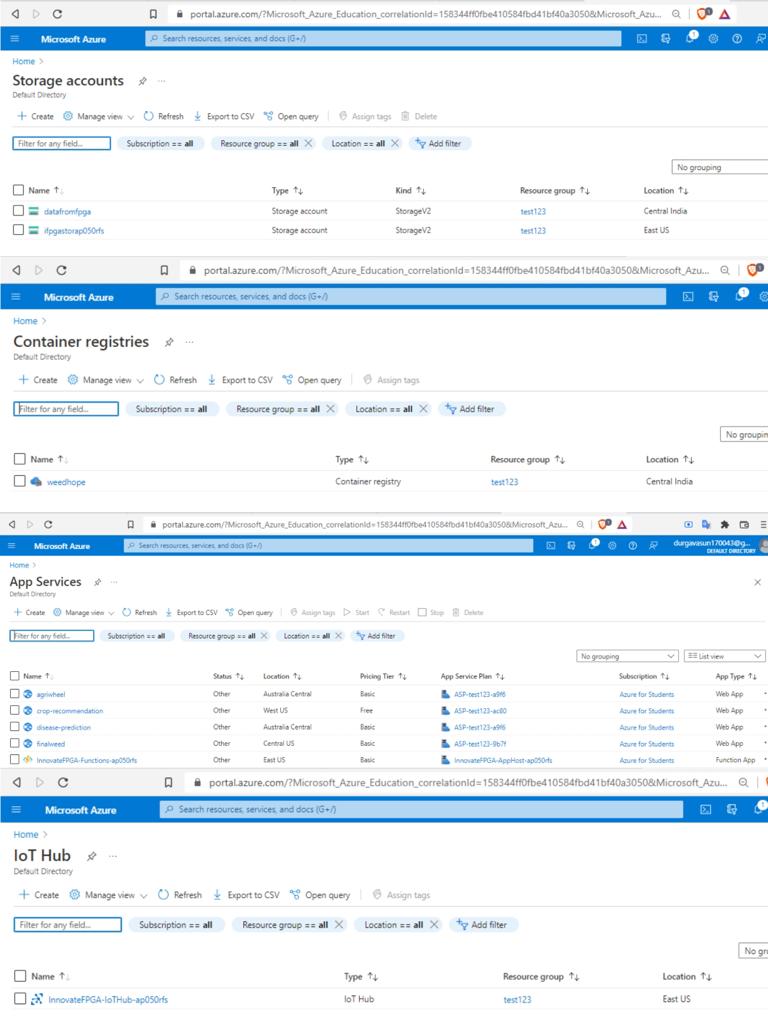Sort Storage accounts by Kind column
The width and height of the screenshot is (768, 1024).
[410, 190]
